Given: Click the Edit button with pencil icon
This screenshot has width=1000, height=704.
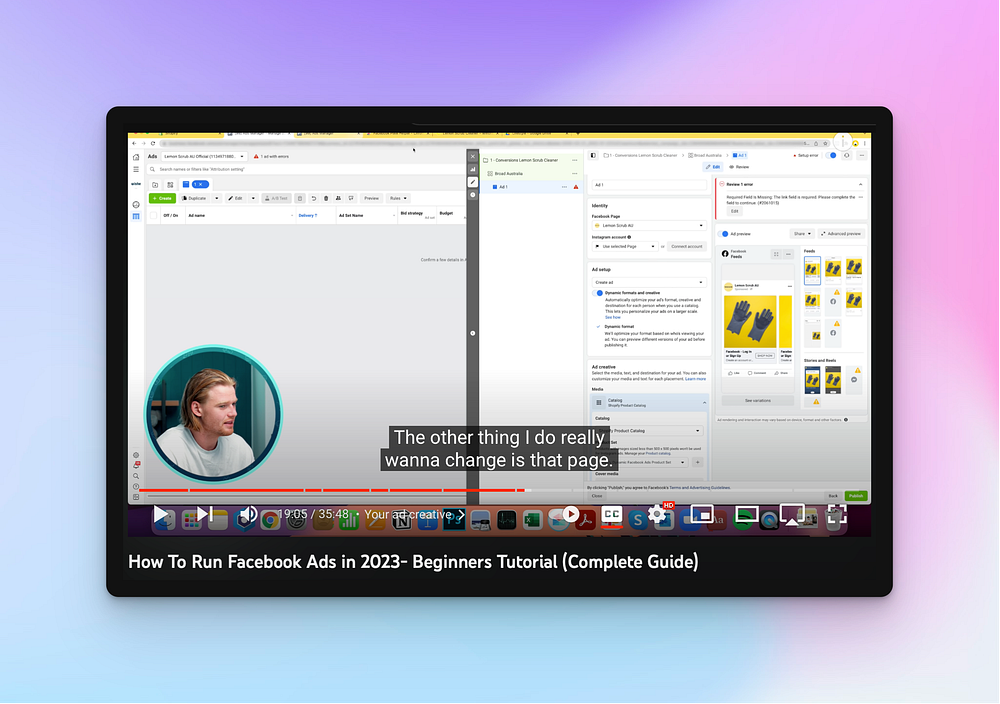Looking at the screenshot, I should [235, 198].
